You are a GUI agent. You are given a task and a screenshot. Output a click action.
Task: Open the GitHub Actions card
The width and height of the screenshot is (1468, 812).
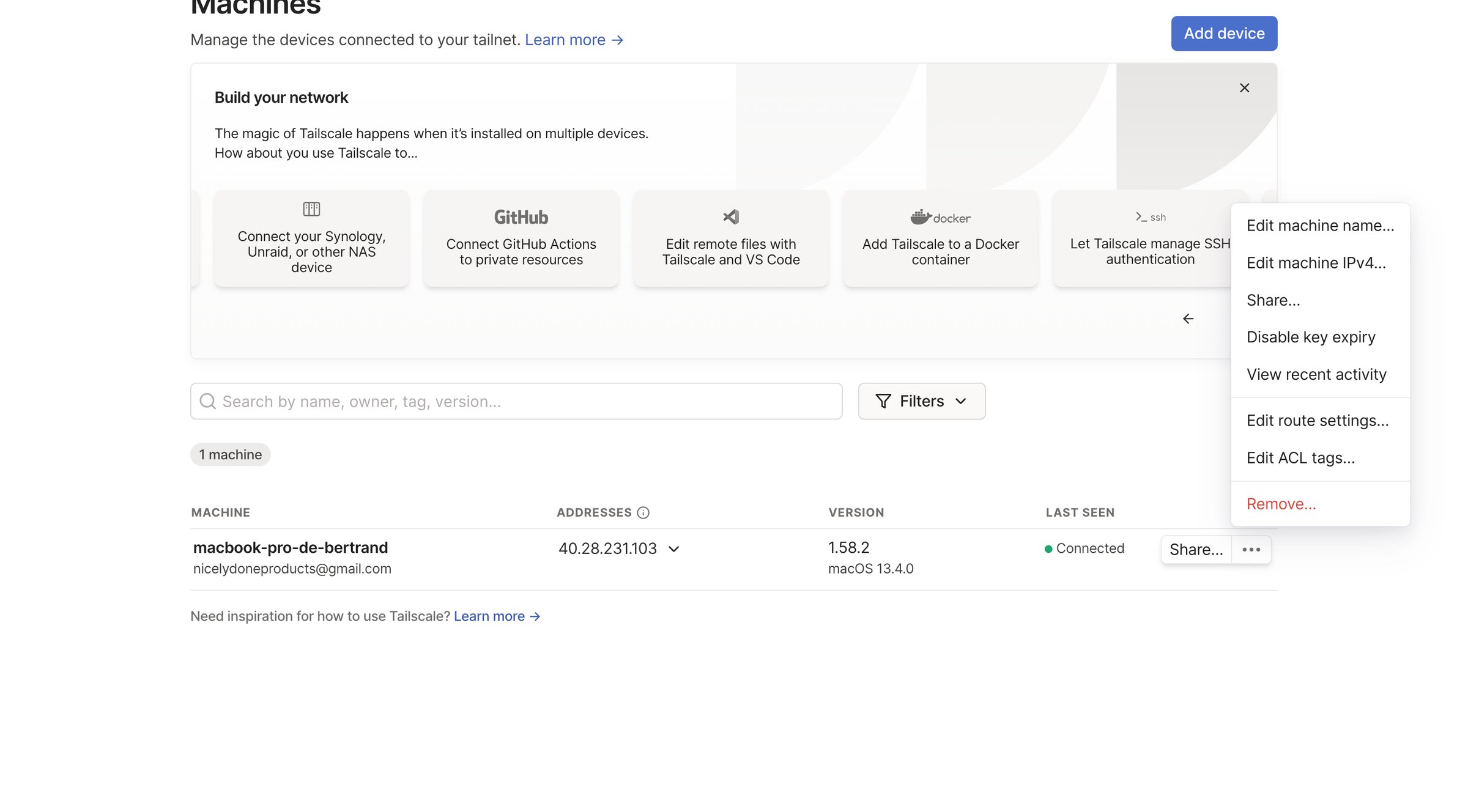click(521, 238)
